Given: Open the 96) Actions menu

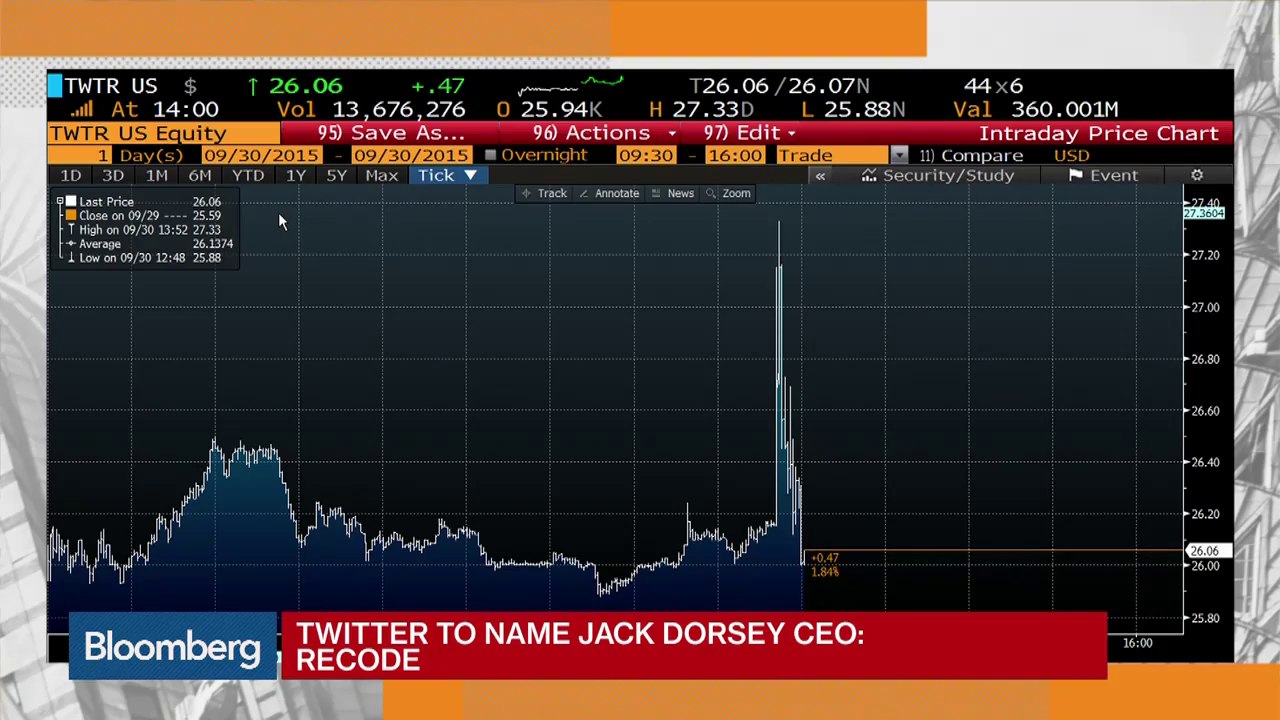Looking at the screenshot, I should 604,133.
